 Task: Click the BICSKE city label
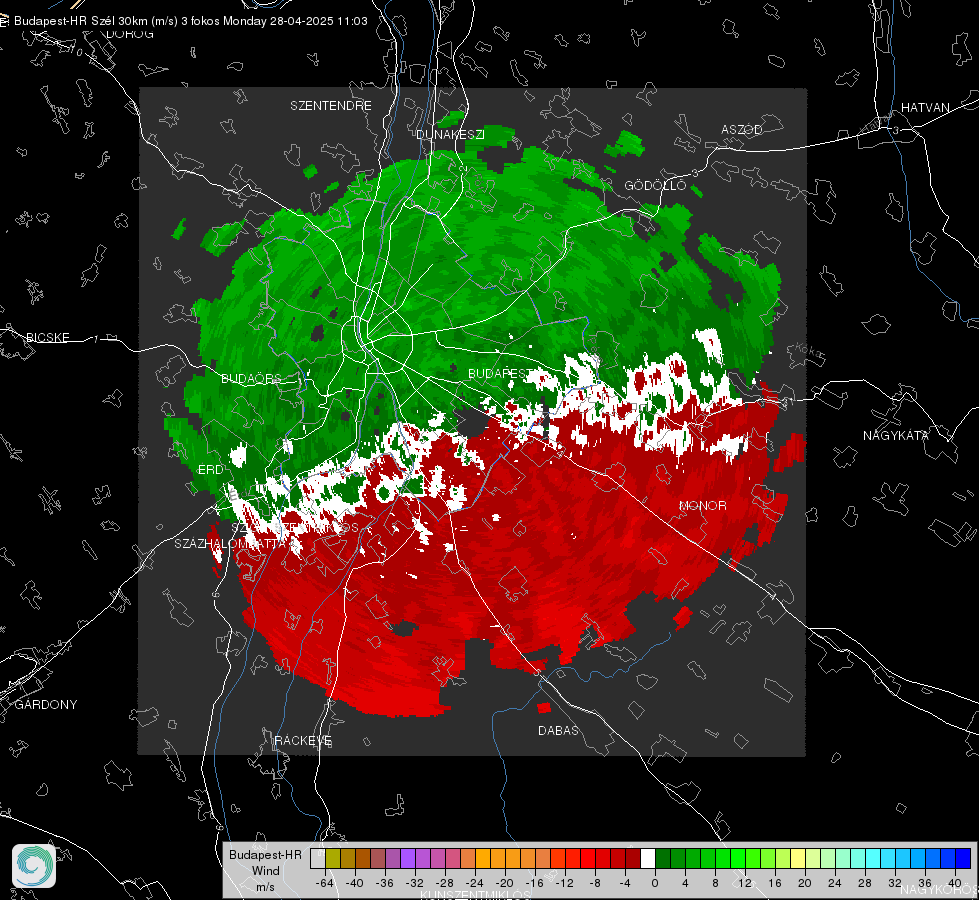click(x=48, y=337)
